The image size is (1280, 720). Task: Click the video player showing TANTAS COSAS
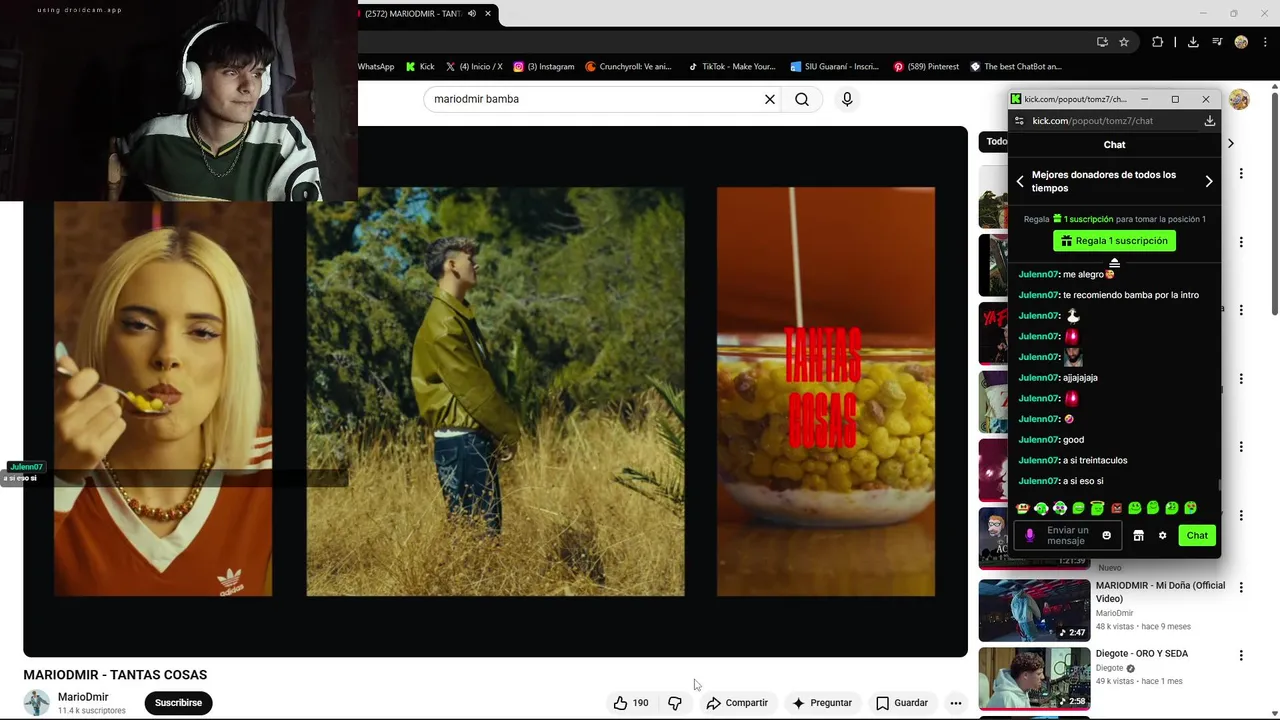tap(495, 391)
